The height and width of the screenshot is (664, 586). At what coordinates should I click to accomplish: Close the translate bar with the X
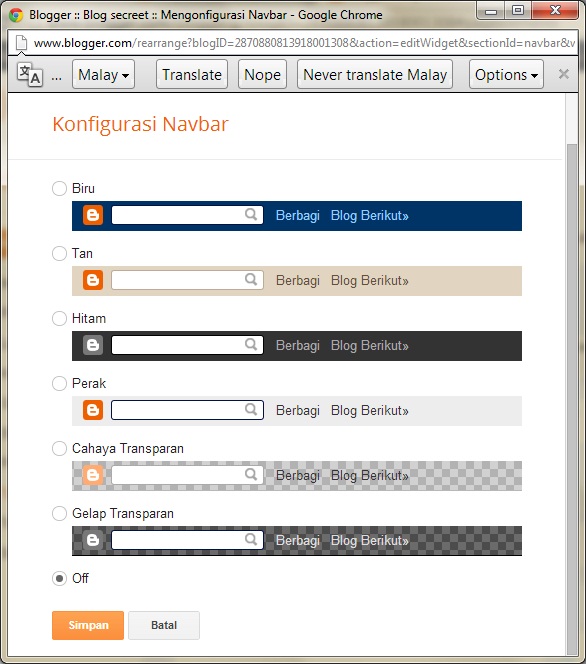click(x=564, y=74)
